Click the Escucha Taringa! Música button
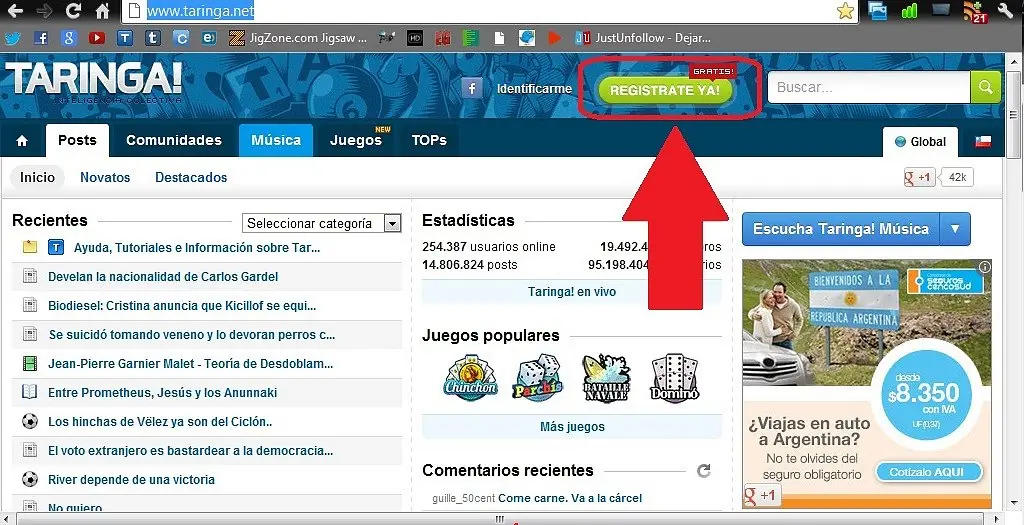Image resolution: width=1024 pixels, height=525 pixels. pos(841,229)
